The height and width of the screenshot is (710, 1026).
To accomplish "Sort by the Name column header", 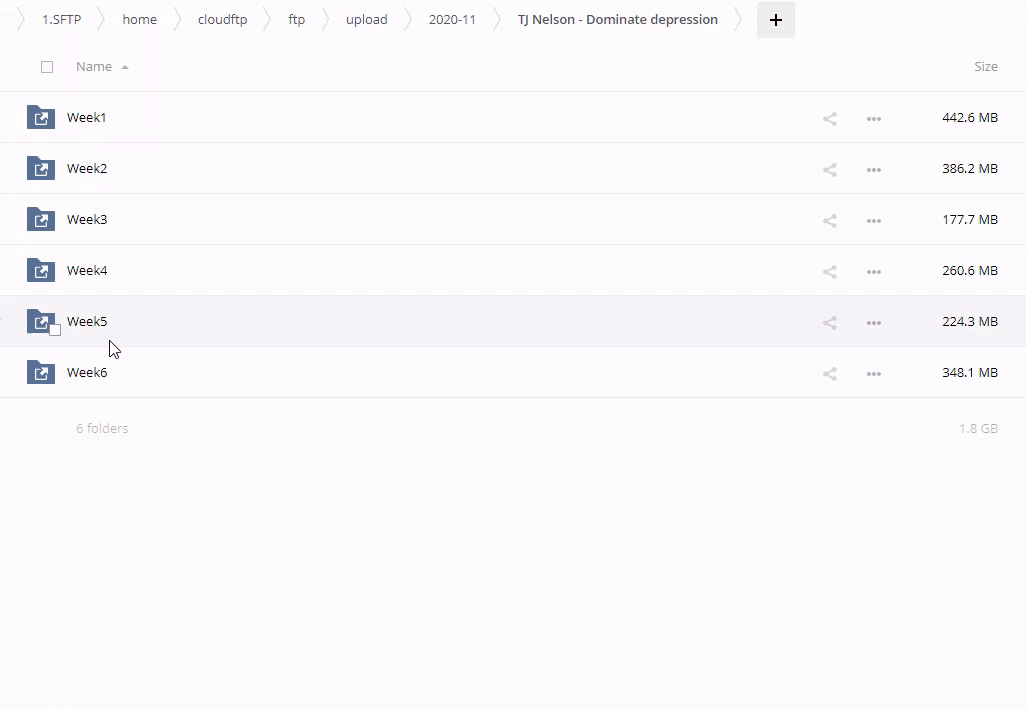I will [x=94, y=67].
